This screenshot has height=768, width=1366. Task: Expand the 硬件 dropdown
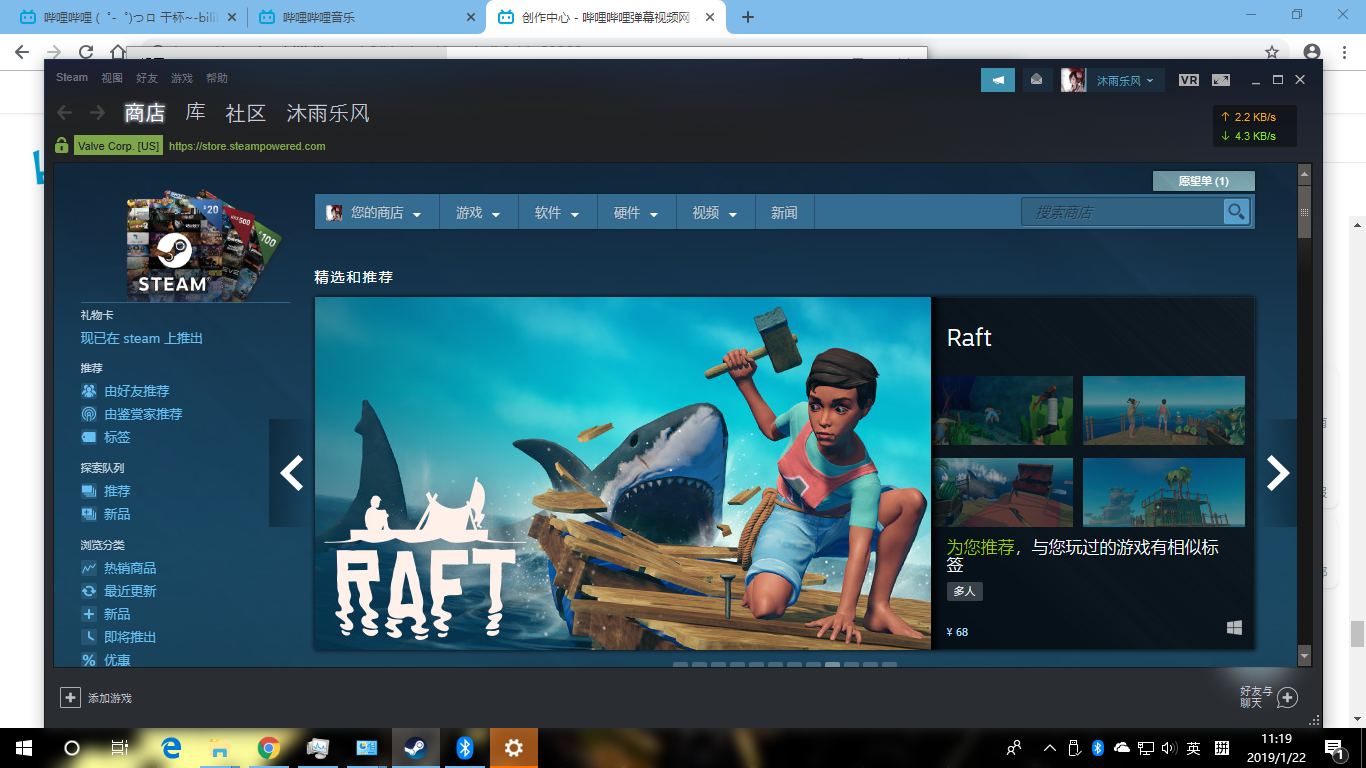tap(637, 213)
